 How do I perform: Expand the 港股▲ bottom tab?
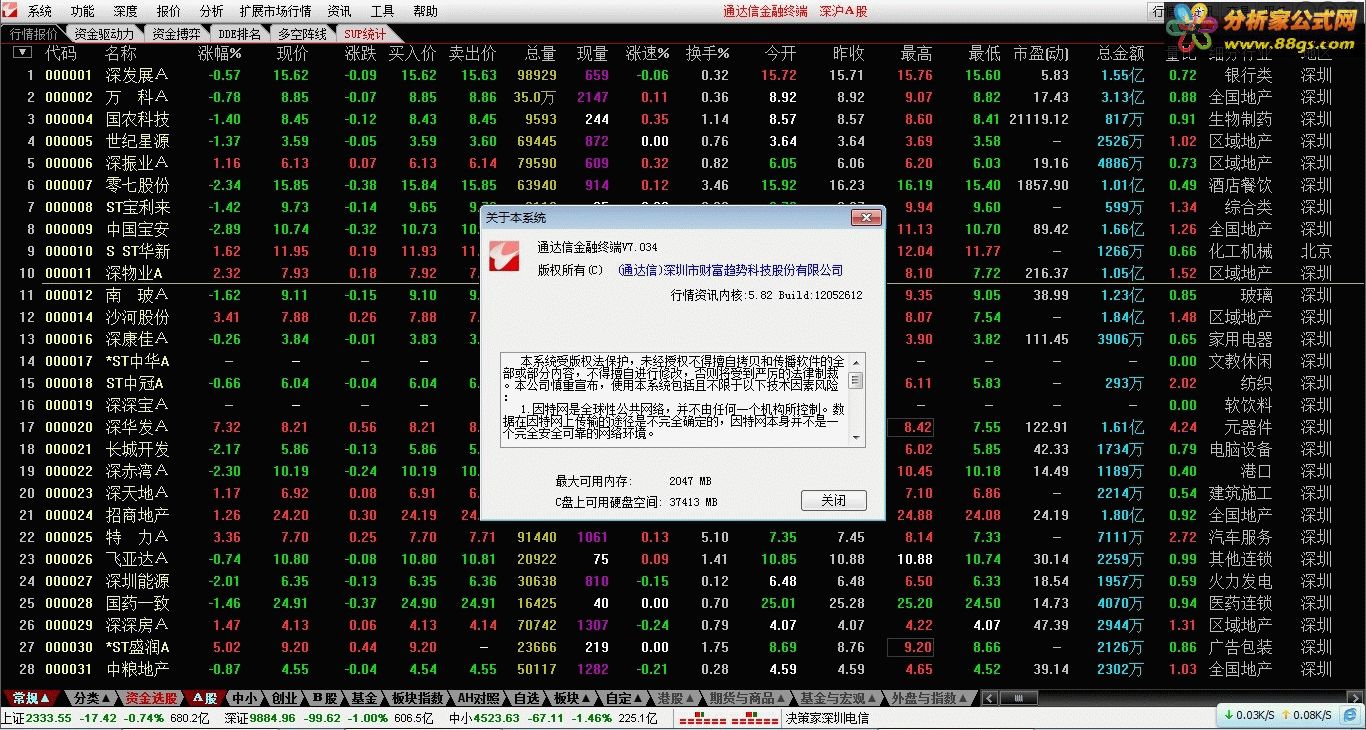click(x=677, y=698)
